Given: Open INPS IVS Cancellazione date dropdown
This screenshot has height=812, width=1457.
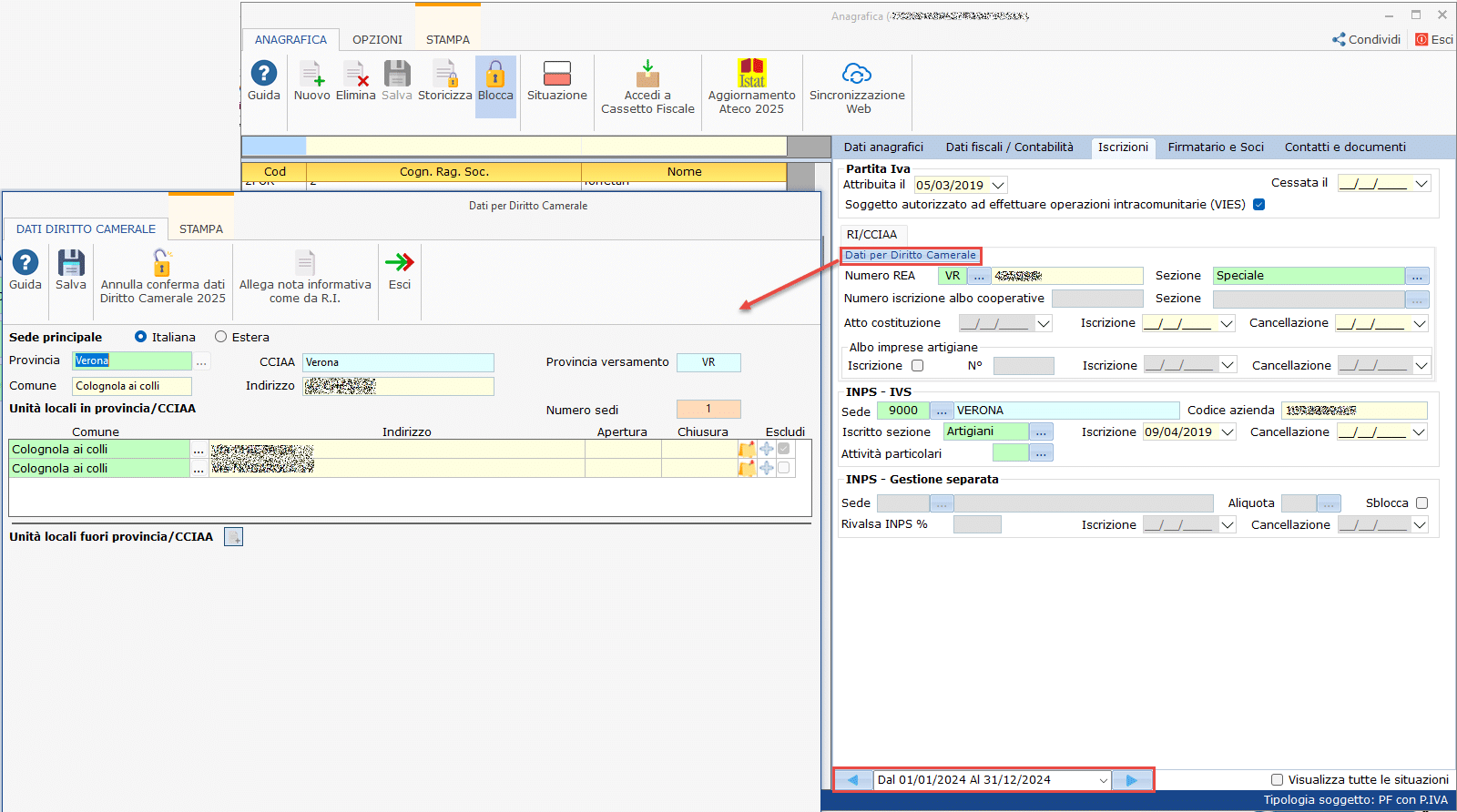Looking at the screenshot, I should [x=1421, y=432].
